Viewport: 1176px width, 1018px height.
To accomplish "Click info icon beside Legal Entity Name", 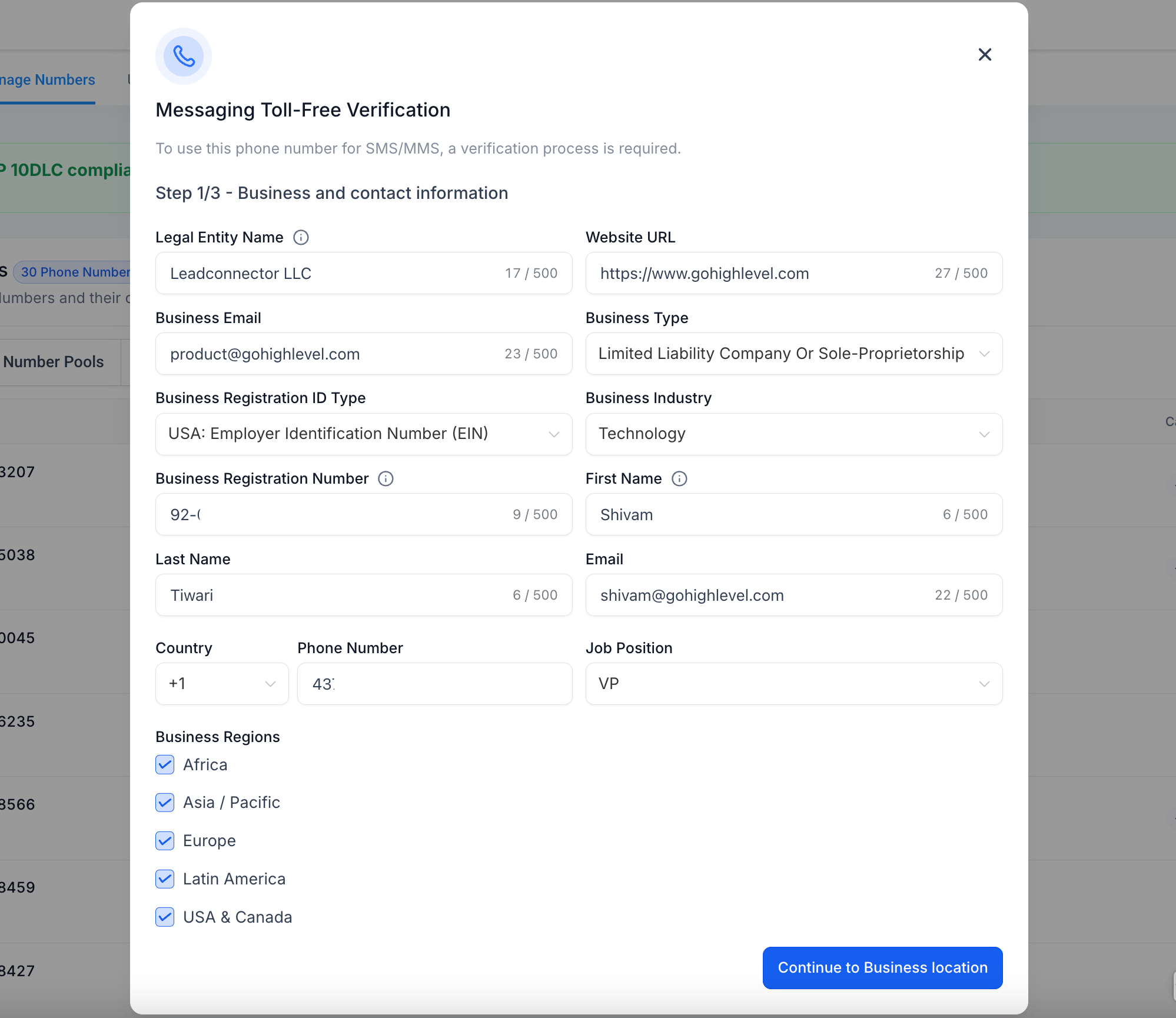I will [301, 237].
